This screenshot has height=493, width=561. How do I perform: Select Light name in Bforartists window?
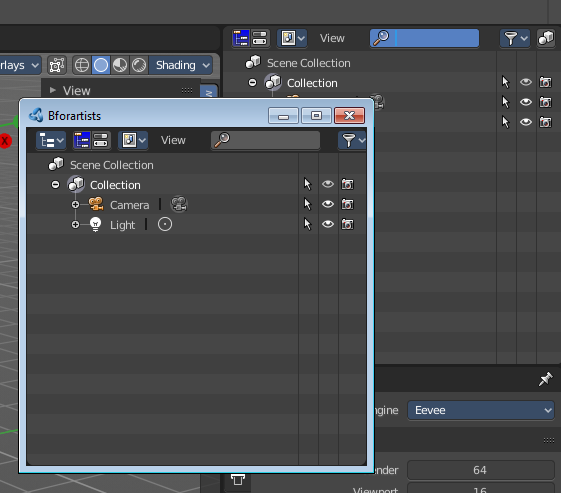pyautogui.click(x=122, y=225)
